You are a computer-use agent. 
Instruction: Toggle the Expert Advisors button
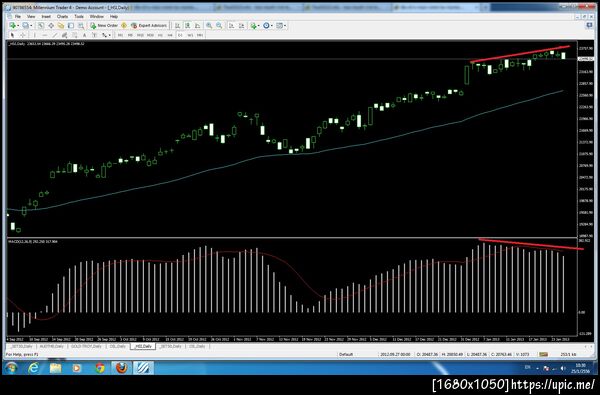pos(149,25)
